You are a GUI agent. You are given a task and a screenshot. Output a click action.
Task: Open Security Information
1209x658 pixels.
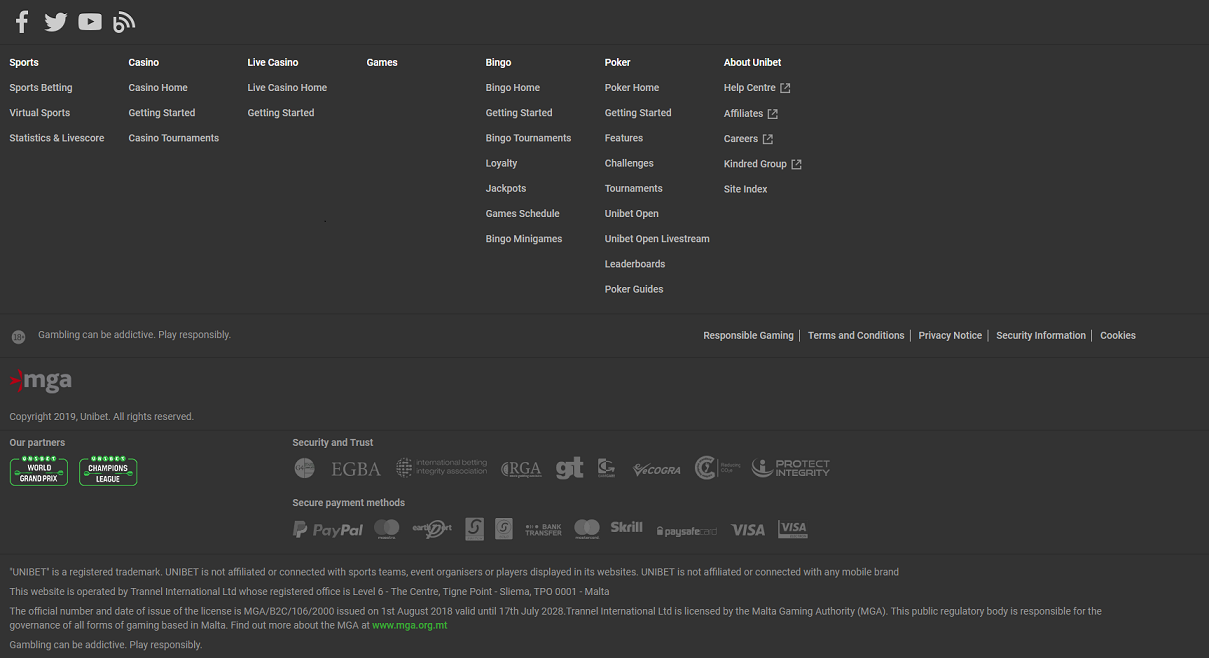(1041, 336)
